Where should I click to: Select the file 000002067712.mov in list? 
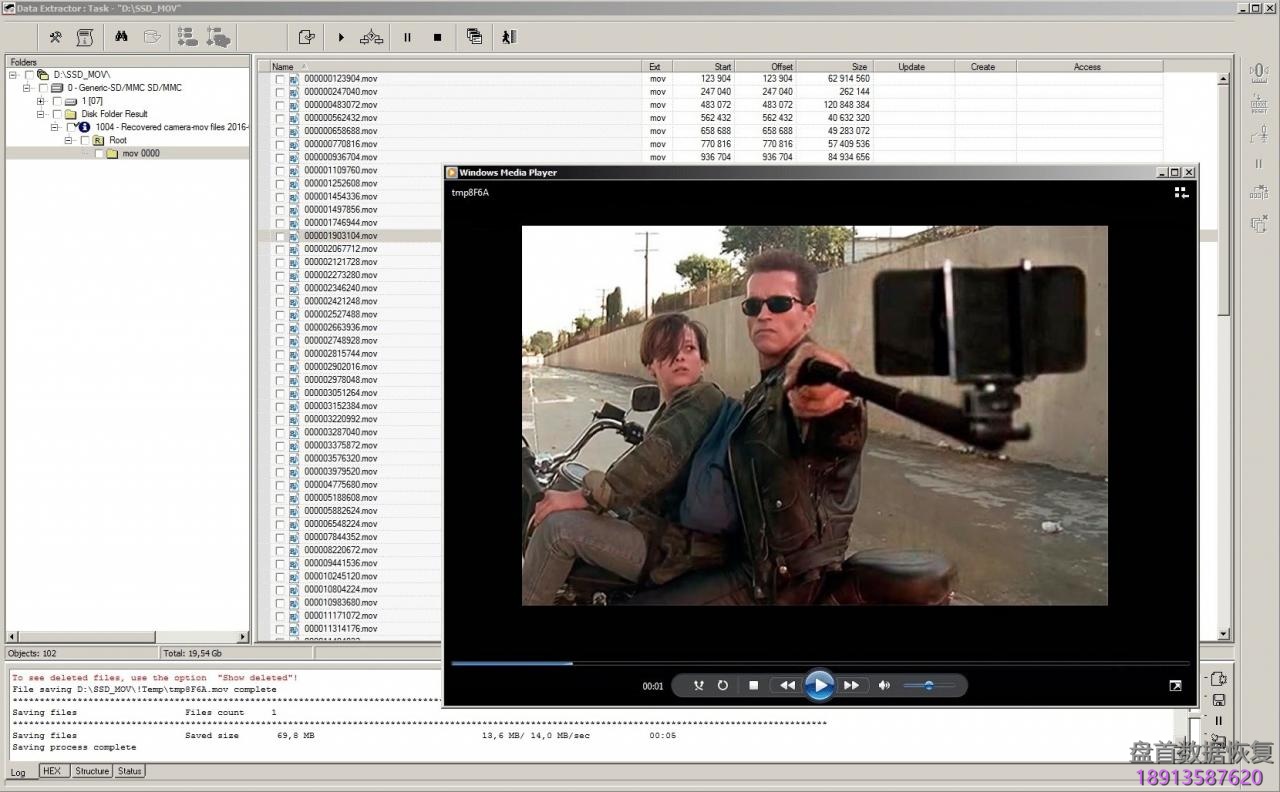click(340, 249)
